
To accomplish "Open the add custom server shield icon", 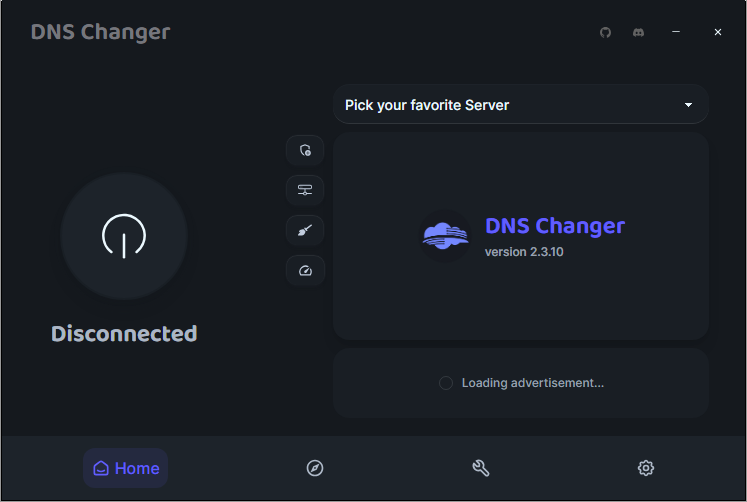I will pyautogui.click(x=305, y=151).
